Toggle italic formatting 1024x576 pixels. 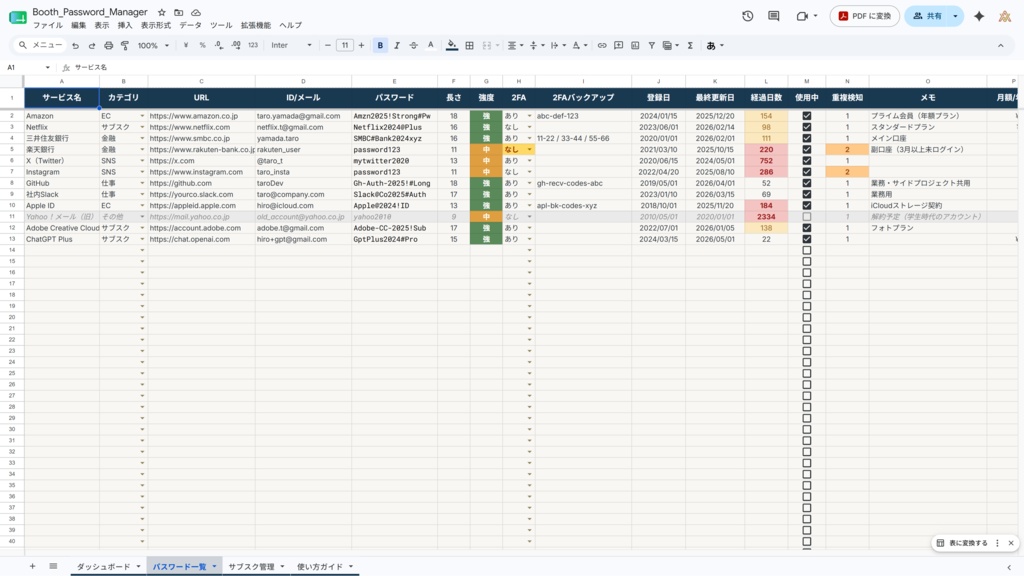(396, 46)
